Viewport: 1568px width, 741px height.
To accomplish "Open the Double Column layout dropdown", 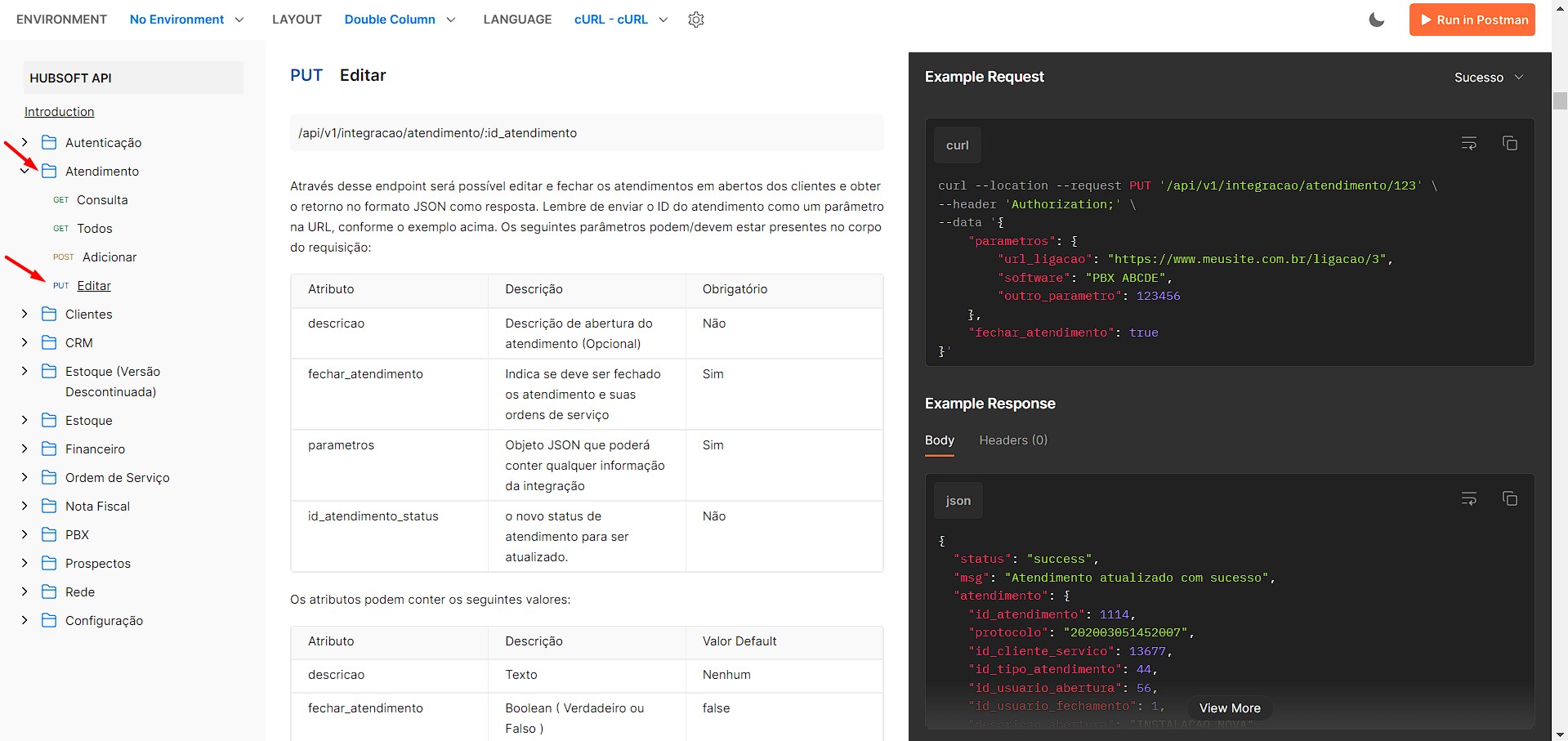I will (x=400, y=20).
